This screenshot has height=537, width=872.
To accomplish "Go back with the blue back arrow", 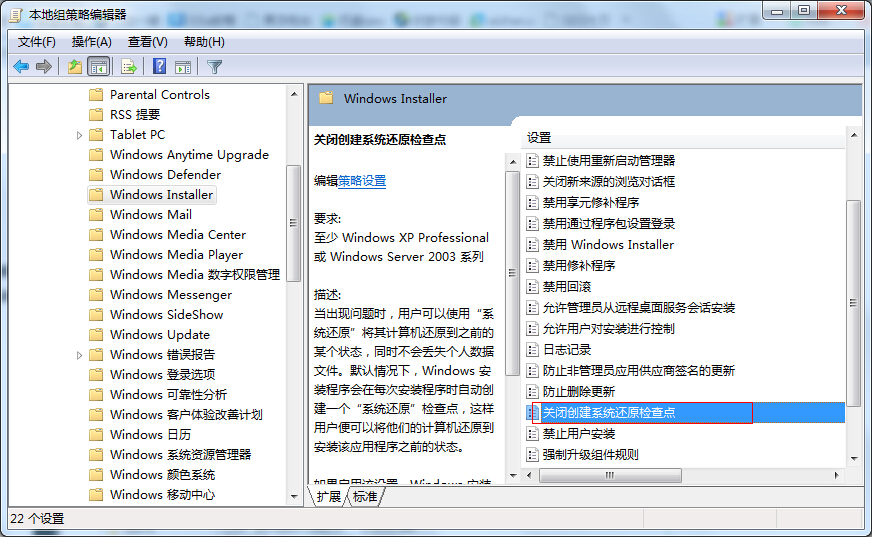I will coord(21,67).
